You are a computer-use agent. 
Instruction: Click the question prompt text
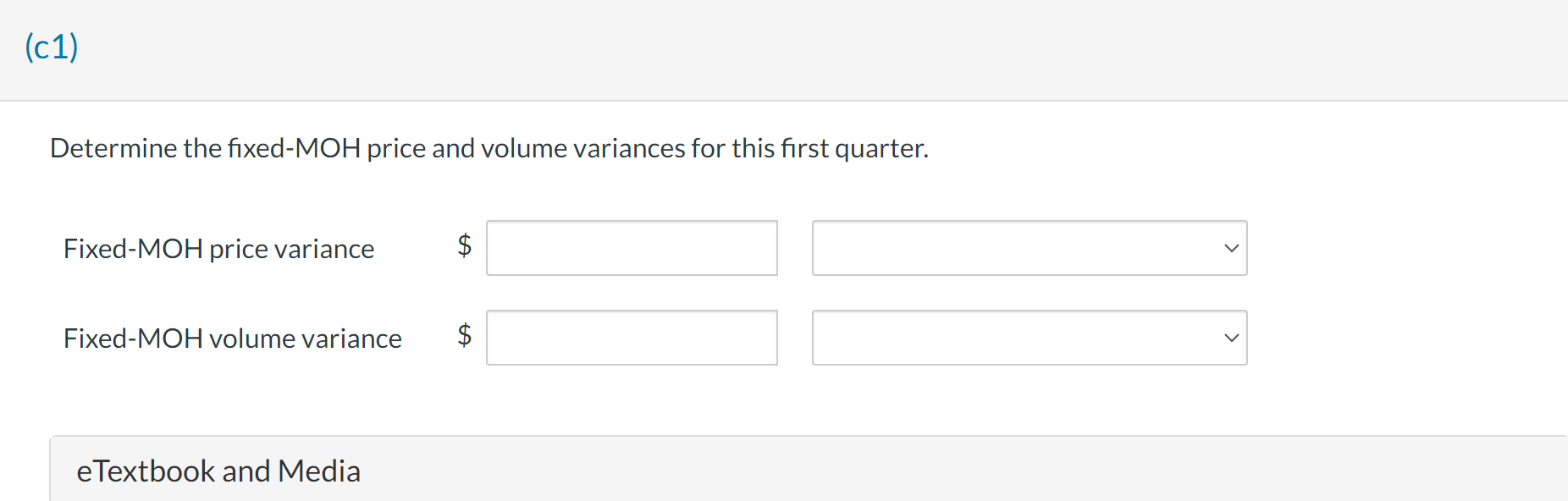[x=489, y=148]
